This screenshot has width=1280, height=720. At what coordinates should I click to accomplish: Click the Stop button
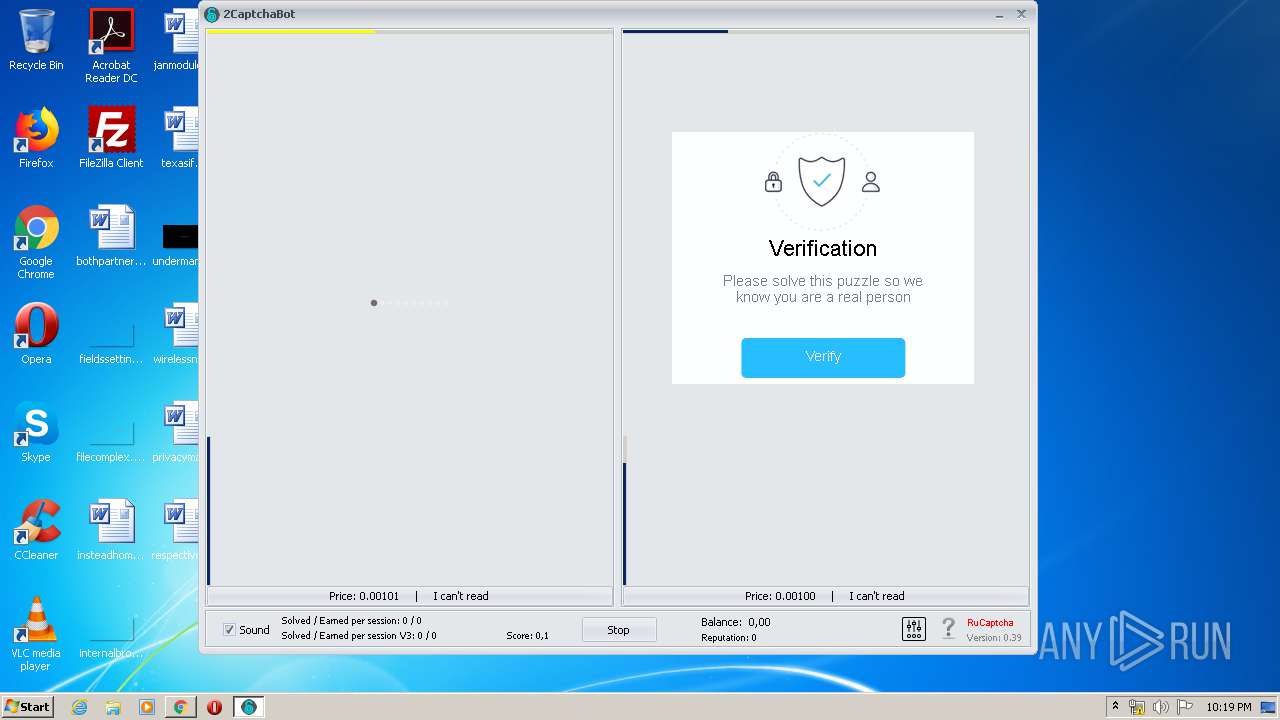(619, 630)
